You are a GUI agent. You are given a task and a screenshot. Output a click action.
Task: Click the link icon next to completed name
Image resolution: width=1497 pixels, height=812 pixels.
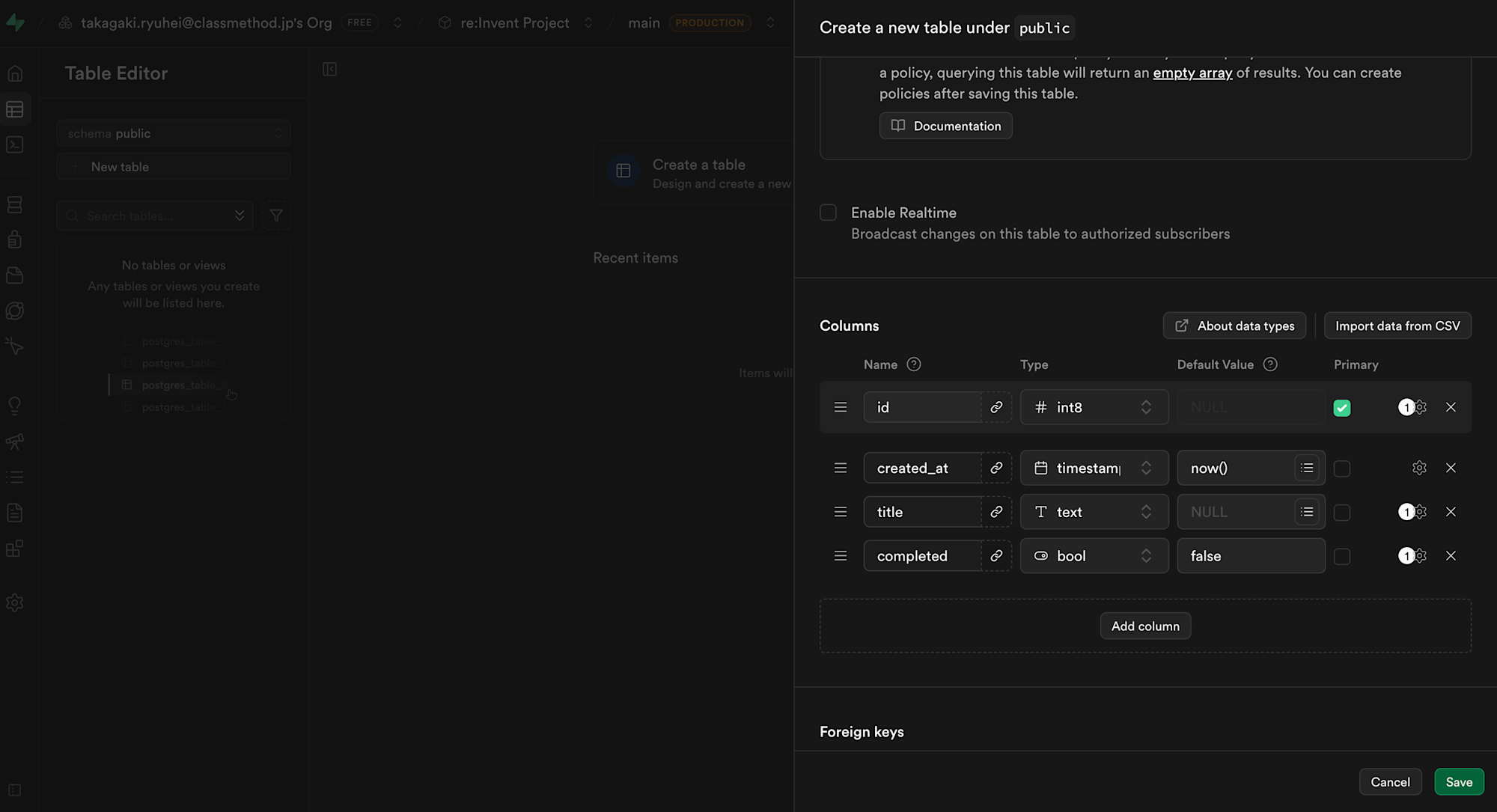click(996, 556)
